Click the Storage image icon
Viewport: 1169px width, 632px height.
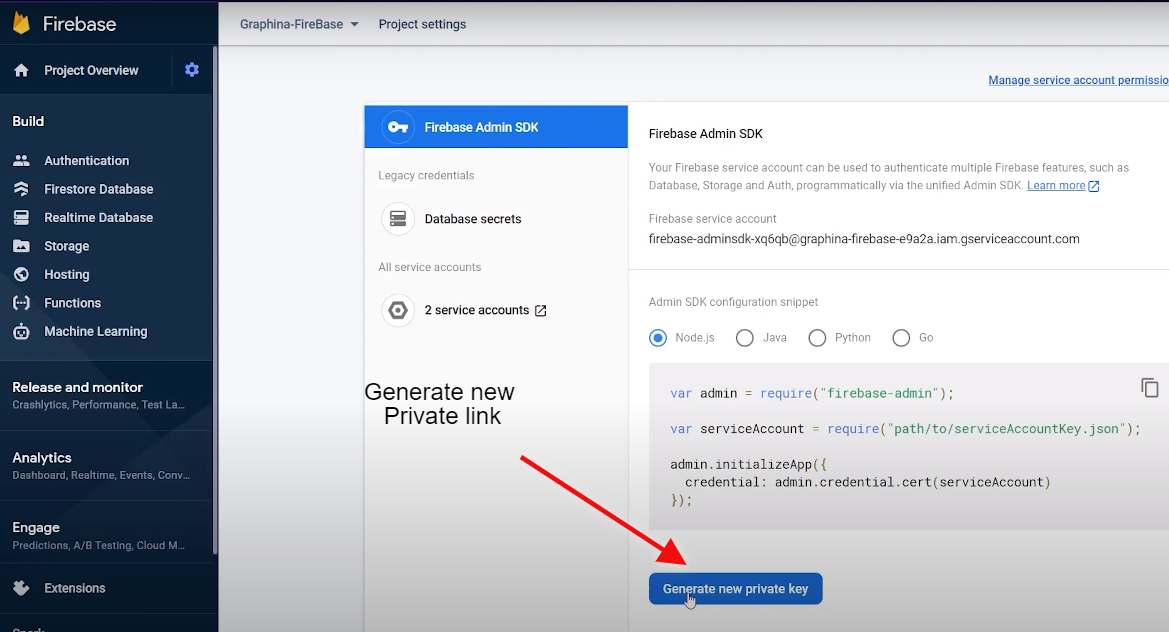pyautogui.click(x=22, y=246)
